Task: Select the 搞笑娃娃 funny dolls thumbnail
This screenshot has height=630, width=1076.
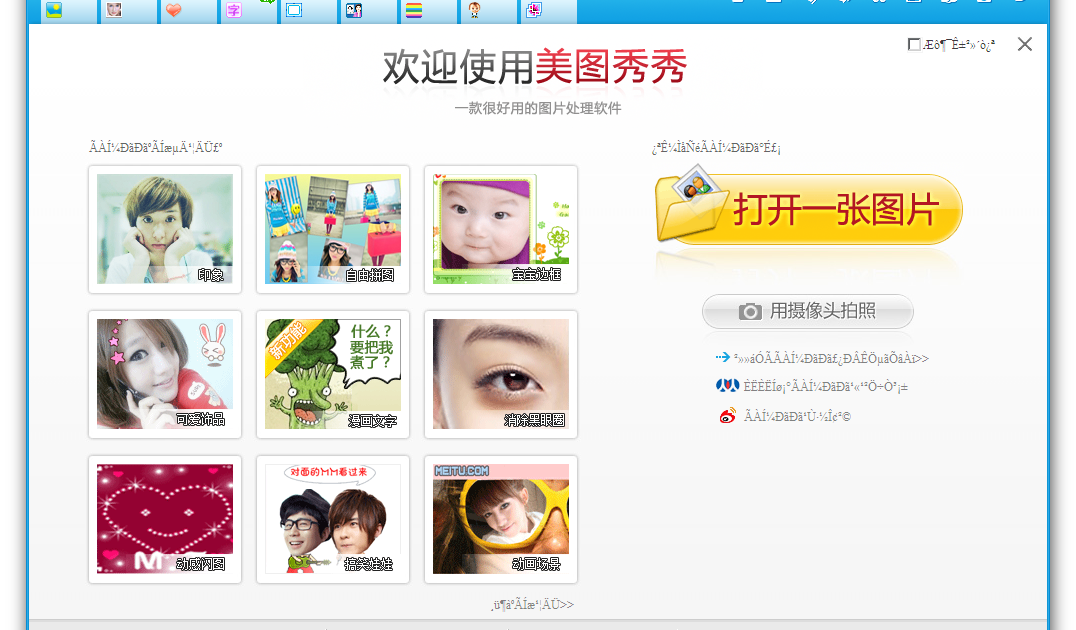Action: (x=333, y=520)
